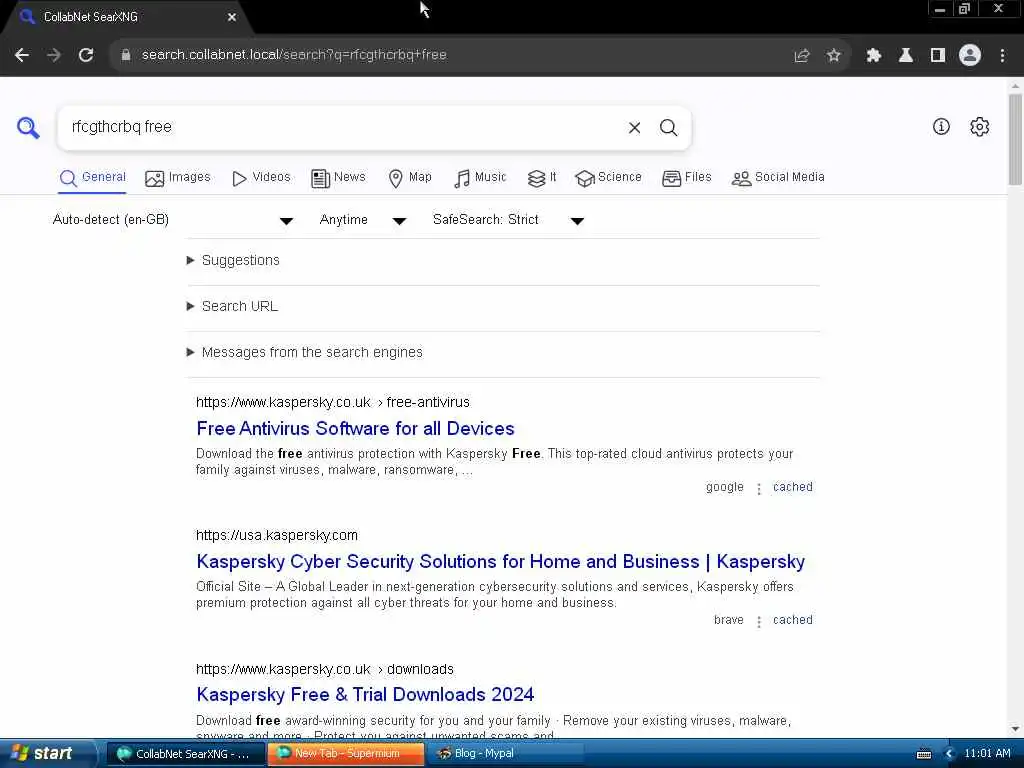Select the General search tab
This screenshot has width=1024, height=768.
(x=92, y=178)
